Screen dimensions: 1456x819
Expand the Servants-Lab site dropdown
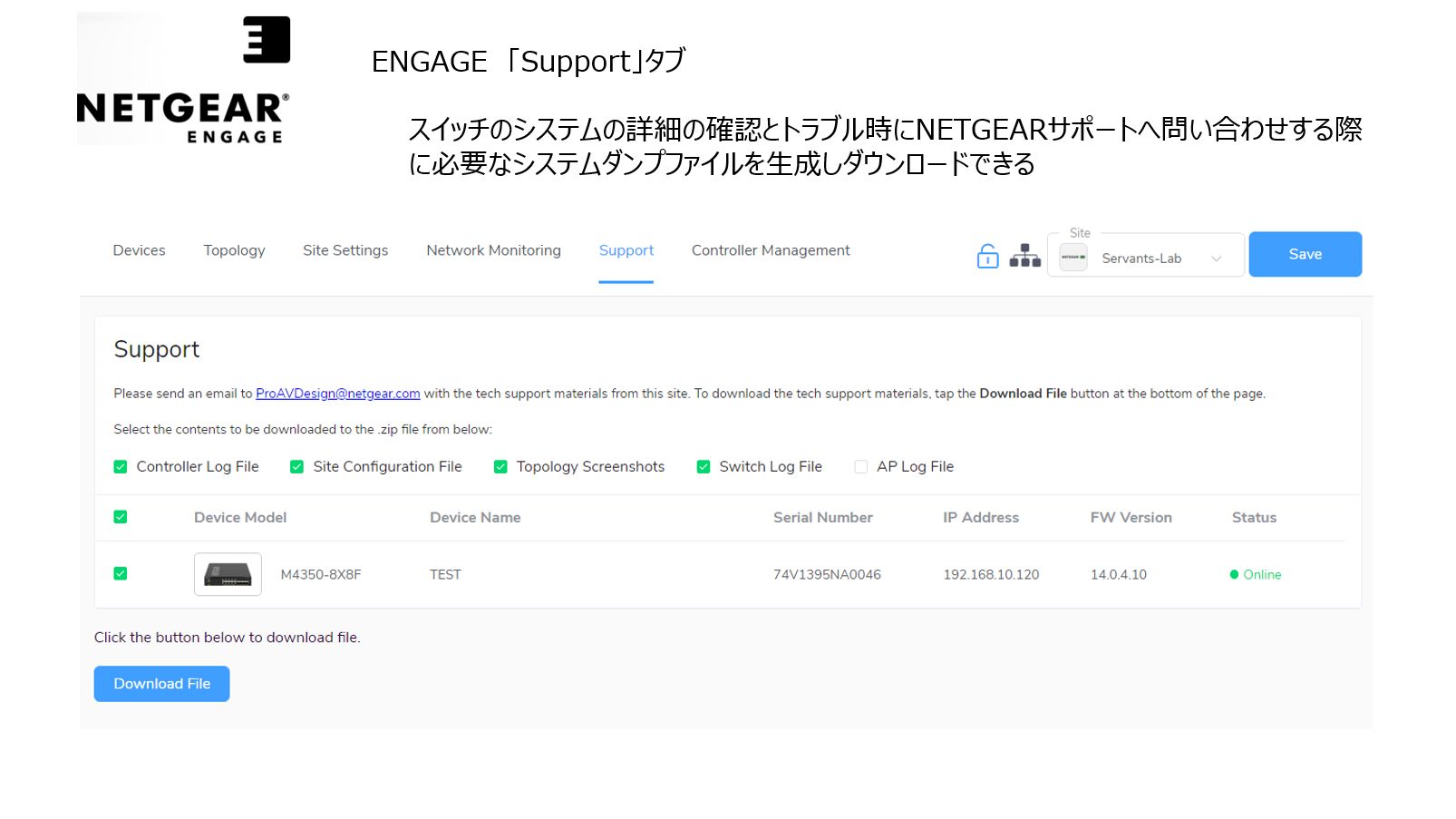point(1146,255)
